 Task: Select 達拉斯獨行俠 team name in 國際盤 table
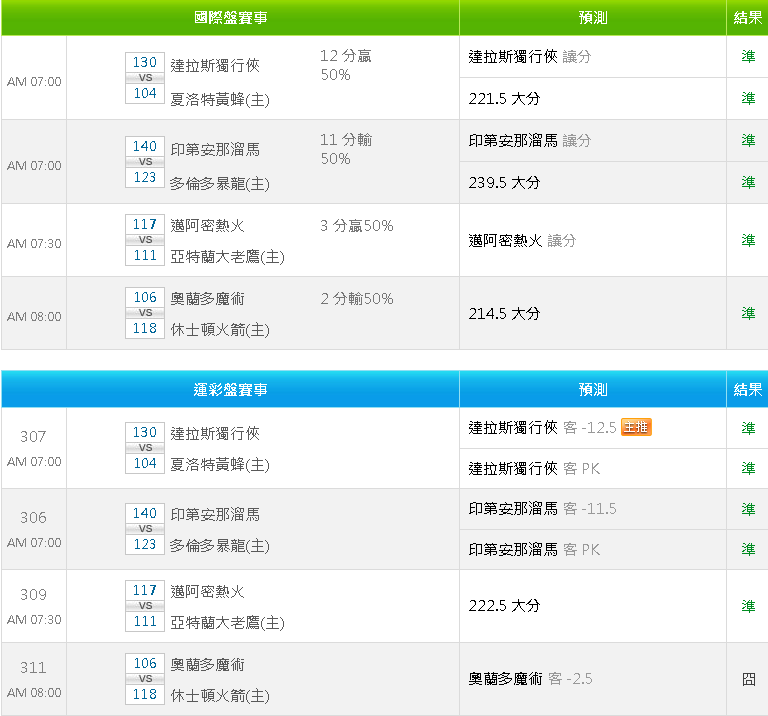(215, 65)
